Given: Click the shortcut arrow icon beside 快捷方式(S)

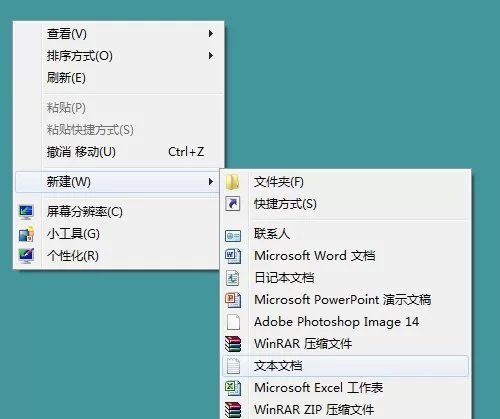Looking at the screenshot, I should coord(233,204).
